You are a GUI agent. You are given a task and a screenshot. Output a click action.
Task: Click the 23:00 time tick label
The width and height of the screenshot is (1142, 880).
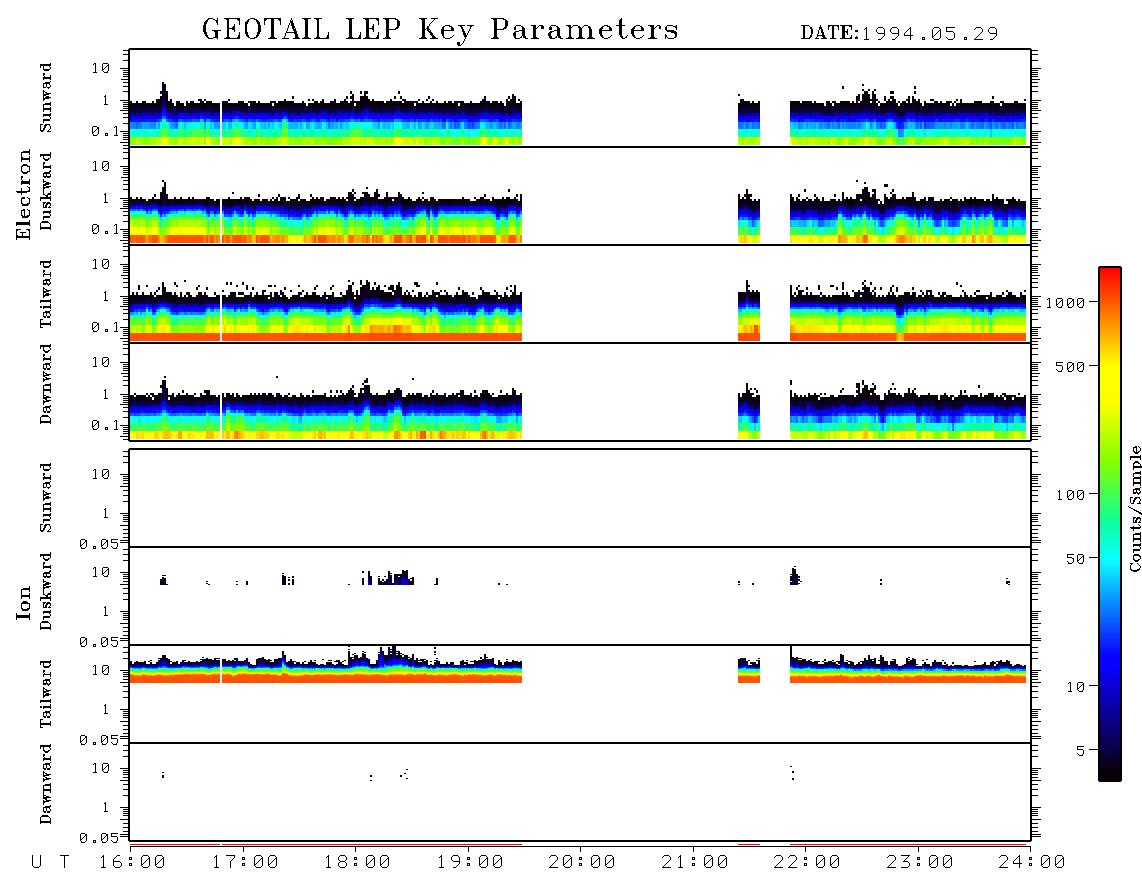(x=920, y=862)
